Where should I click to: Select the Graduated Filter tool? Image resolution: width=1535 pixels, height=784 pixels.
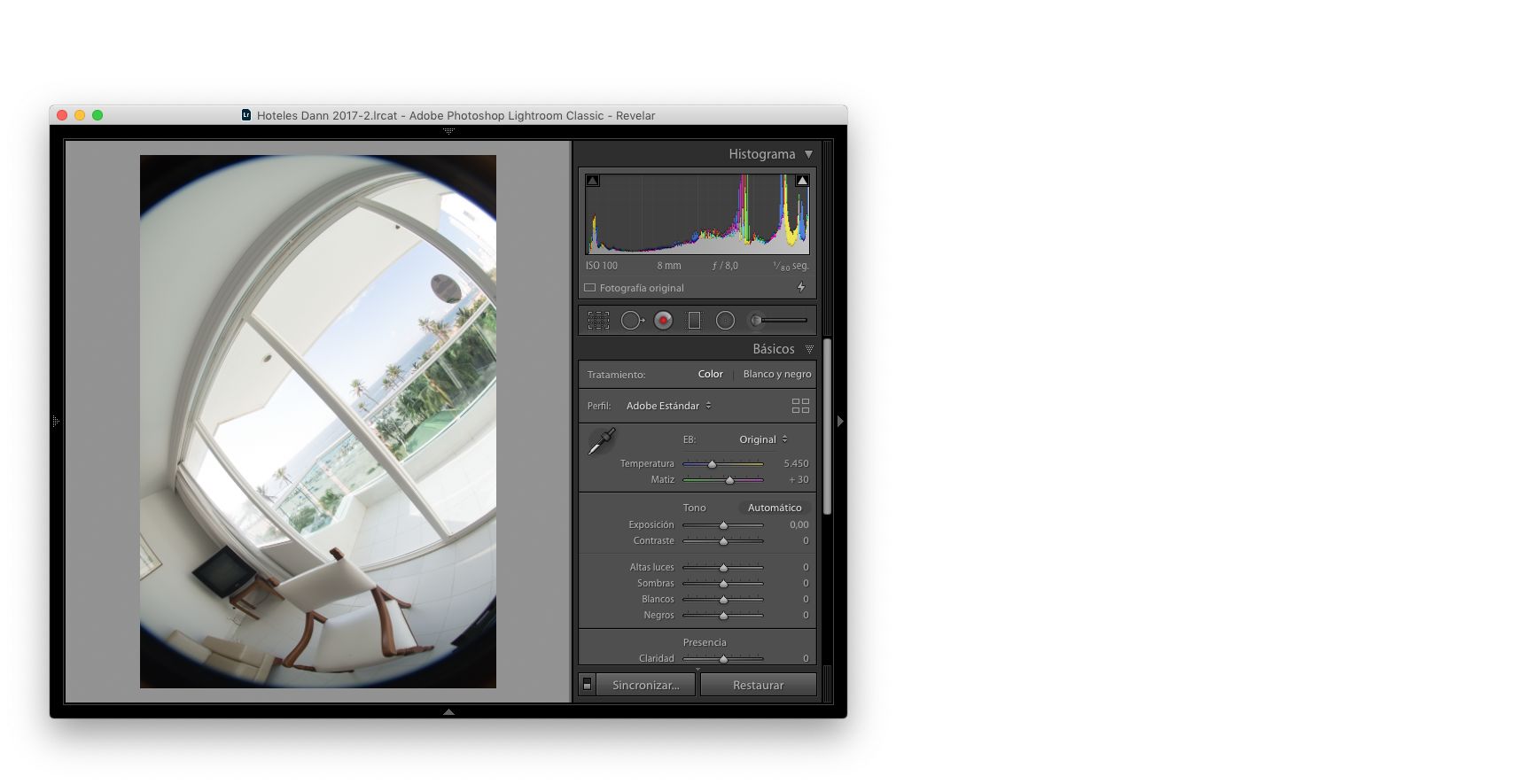pos(694,321)
